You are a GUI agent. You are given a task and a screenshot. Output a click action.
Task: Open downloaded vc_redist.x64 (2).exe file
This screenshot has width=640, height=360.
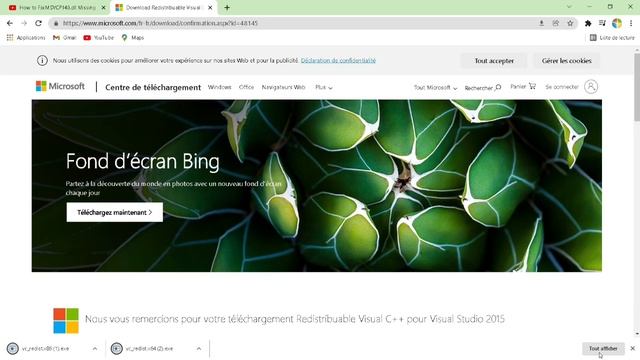[x=149, y=349]
